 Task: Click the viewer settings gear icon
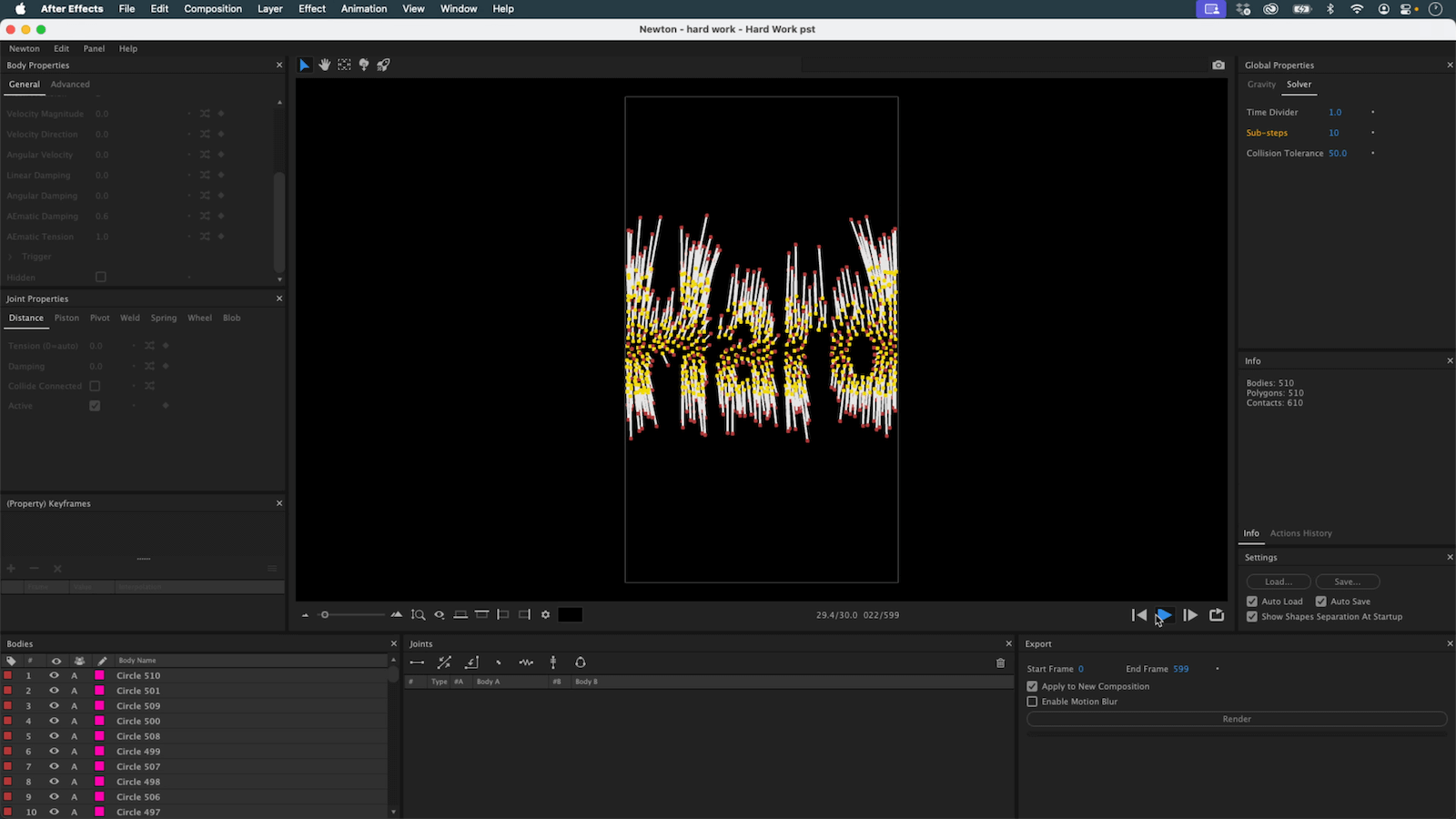point(546,615)
